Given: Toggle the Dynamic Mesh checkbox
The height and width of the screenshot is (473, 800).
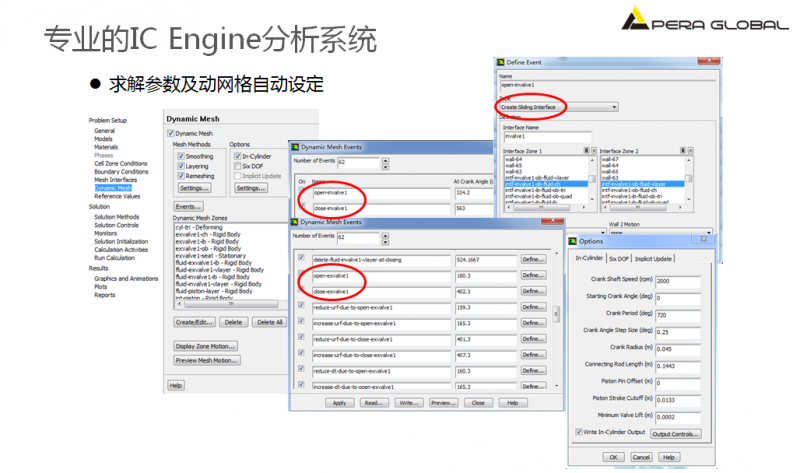Looking at the screenshot, I should (171, 133).
